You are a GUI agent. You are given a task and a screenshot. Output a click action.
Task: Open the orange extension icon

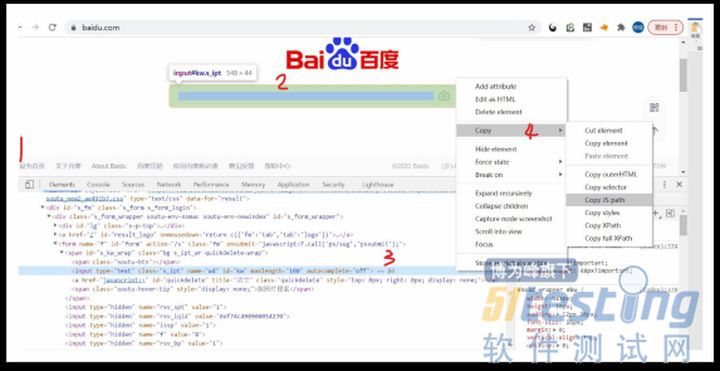[x=604, y=28]
